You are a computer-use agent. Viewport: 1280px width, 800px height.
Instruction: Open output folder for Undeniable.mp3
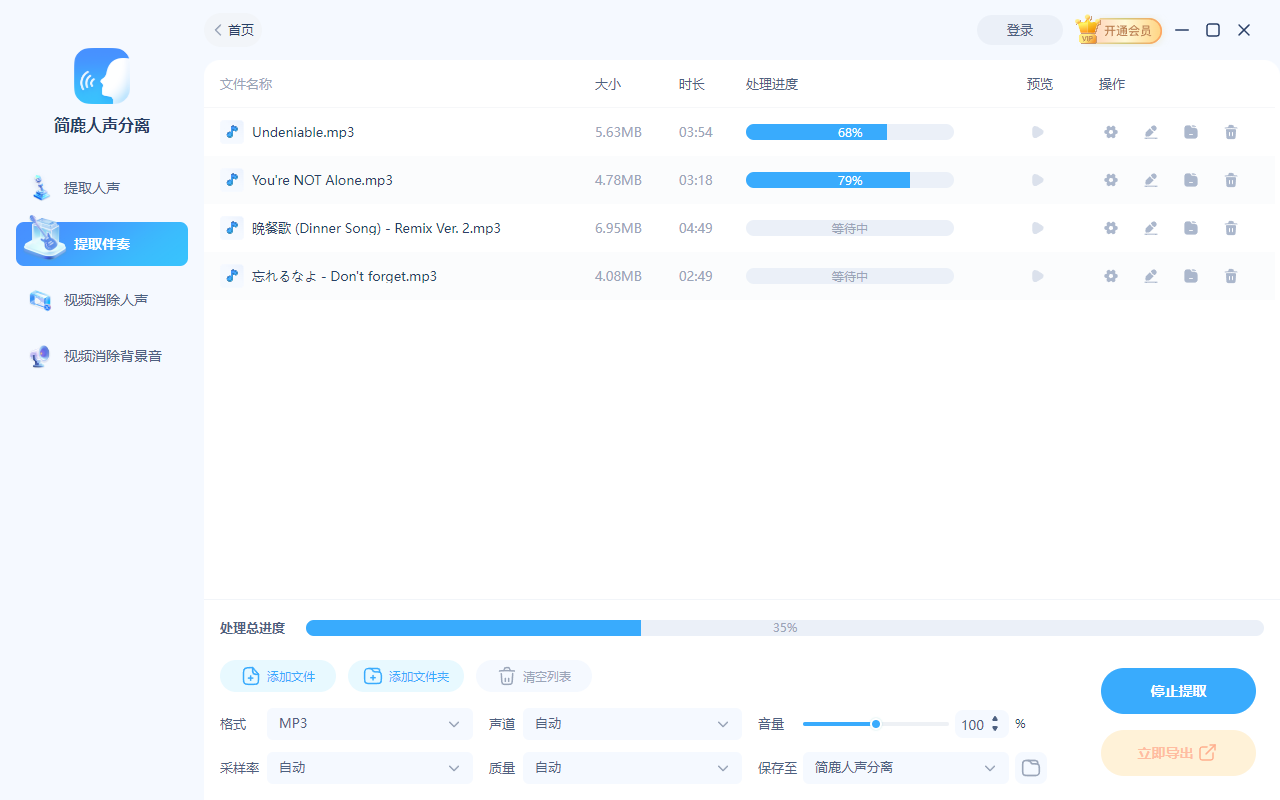(x=1191, y=132)
